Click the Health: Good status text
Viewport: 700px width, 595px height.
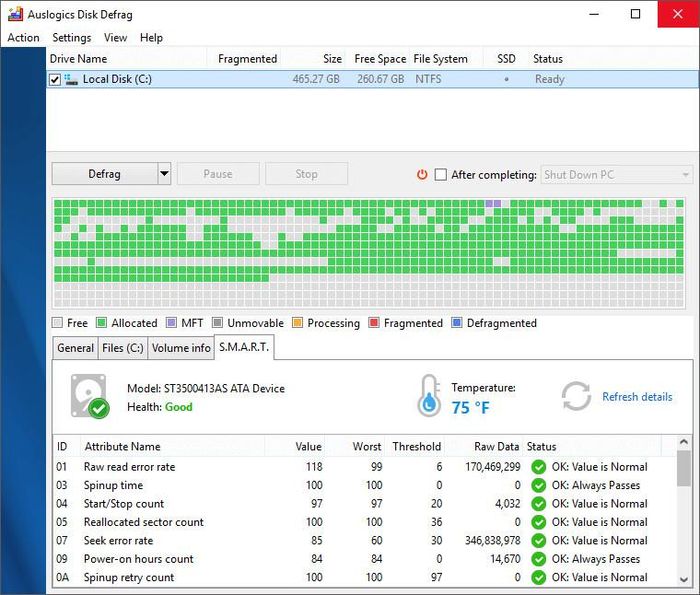tap(160, 407)
